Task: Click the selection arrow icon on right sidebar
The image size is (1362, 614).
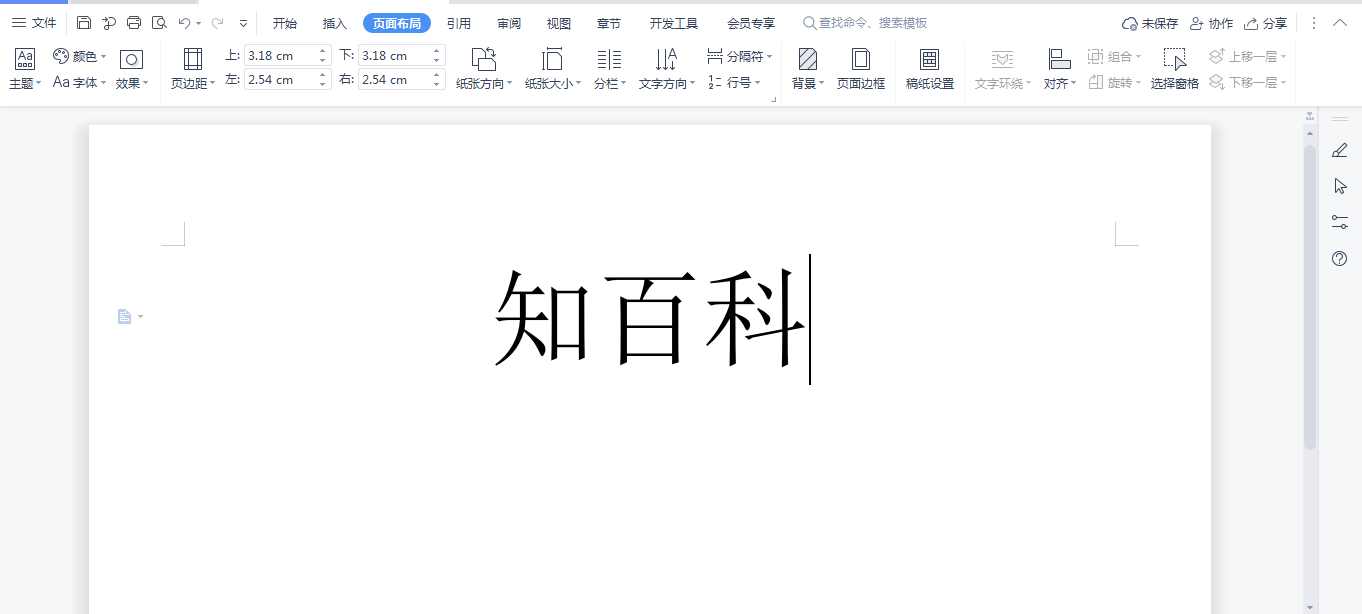Action: tap(1341, 185)
